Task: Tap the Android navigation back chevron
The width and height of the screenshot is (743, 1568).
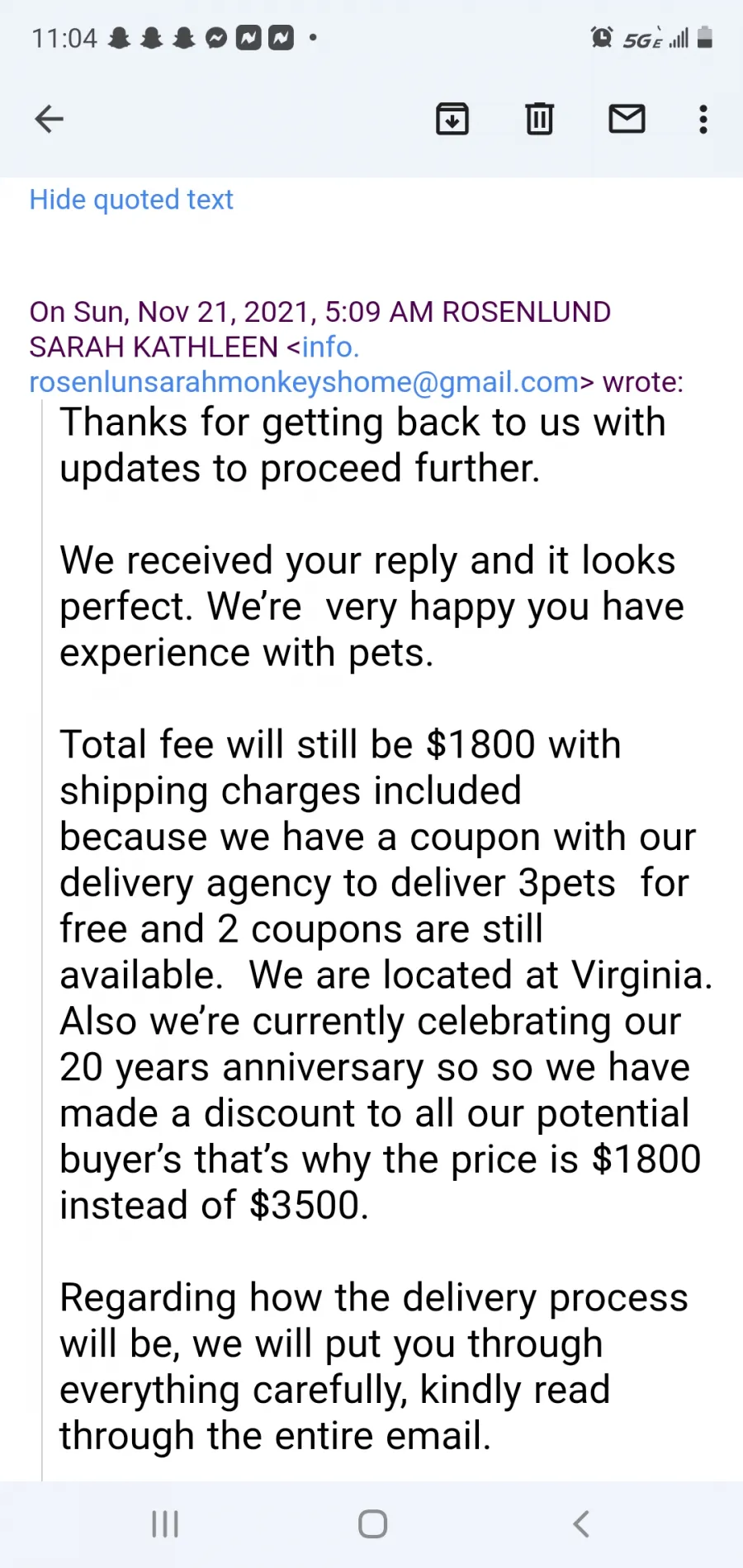Action: click(581, 1524)
